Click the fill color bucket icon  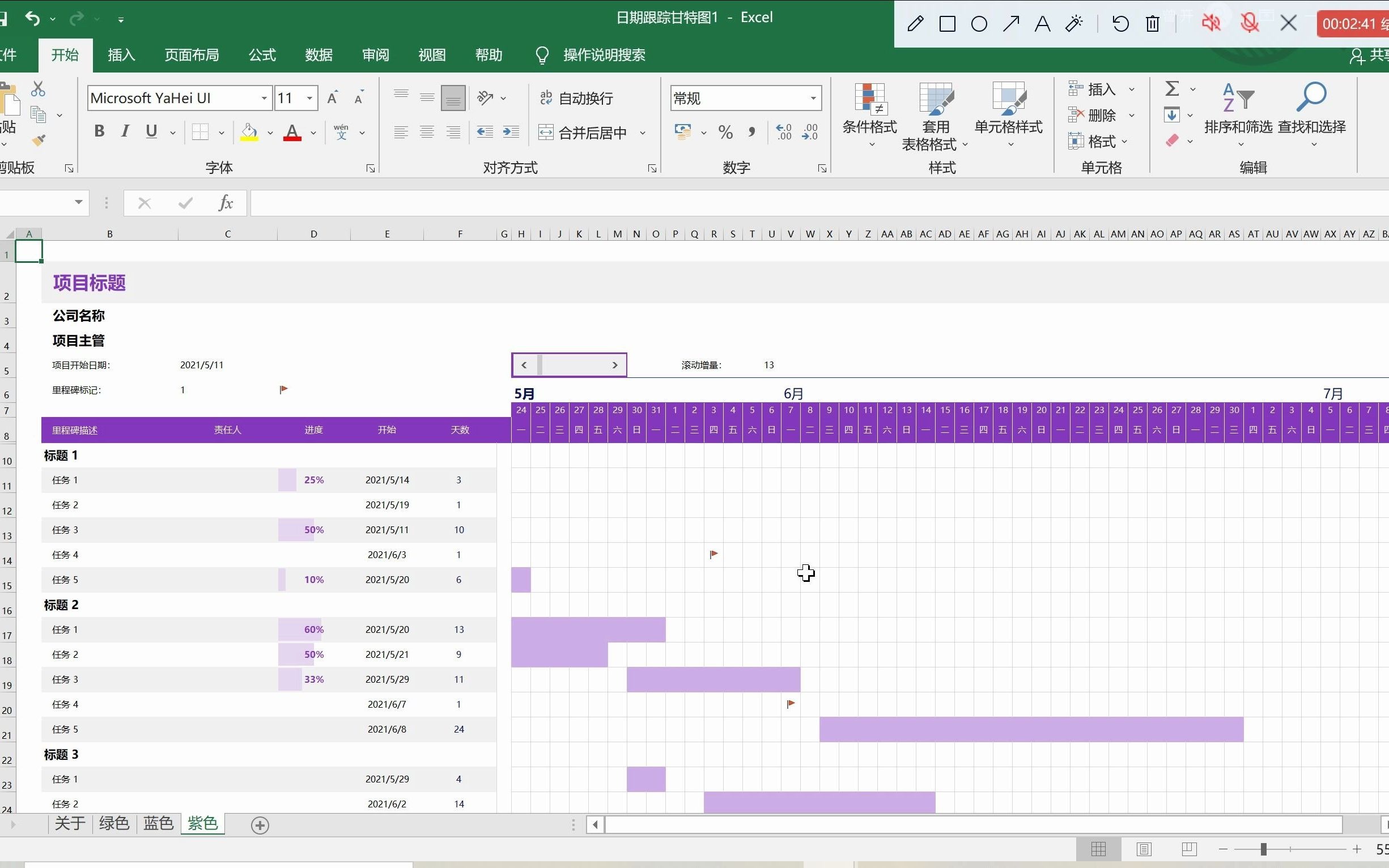tap(249, 133)
